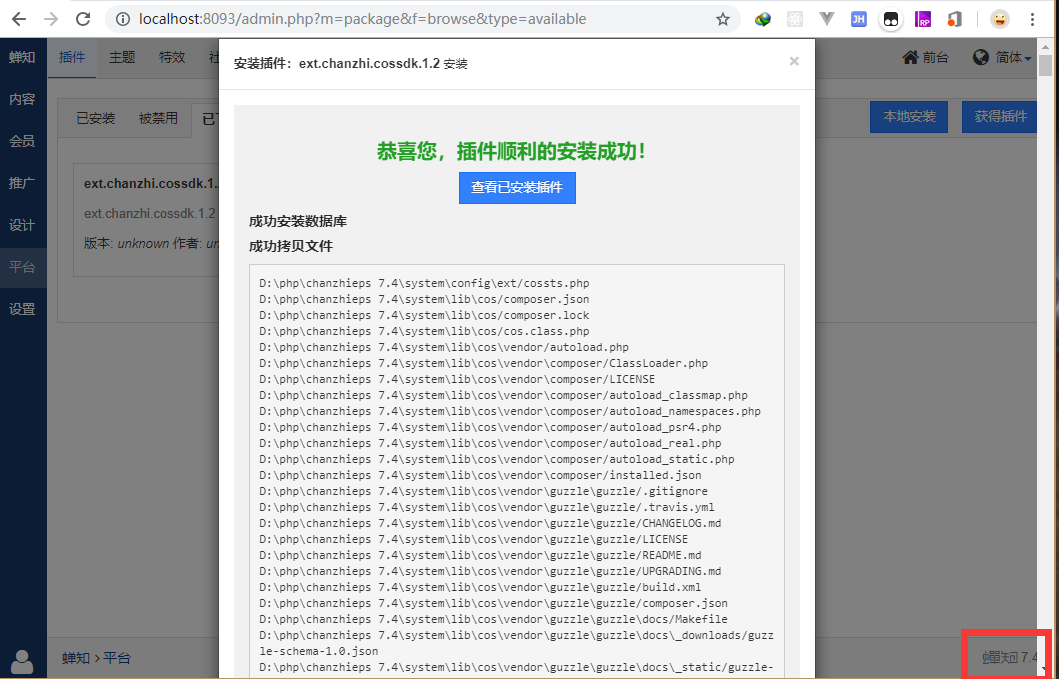
Task: Click the autoload_psr4.php file path line
Action: [x=490, y=427]
